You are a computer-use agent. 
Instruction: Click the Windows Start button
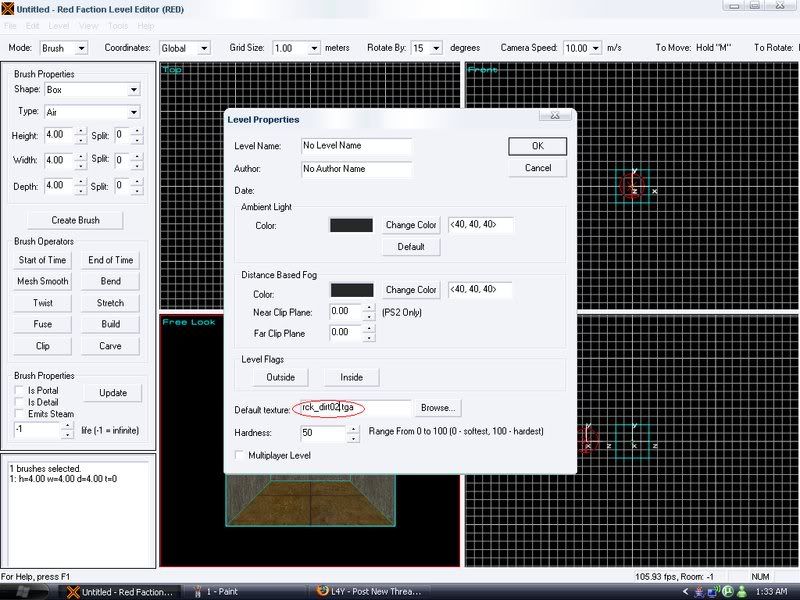click(x=23, y=592)
